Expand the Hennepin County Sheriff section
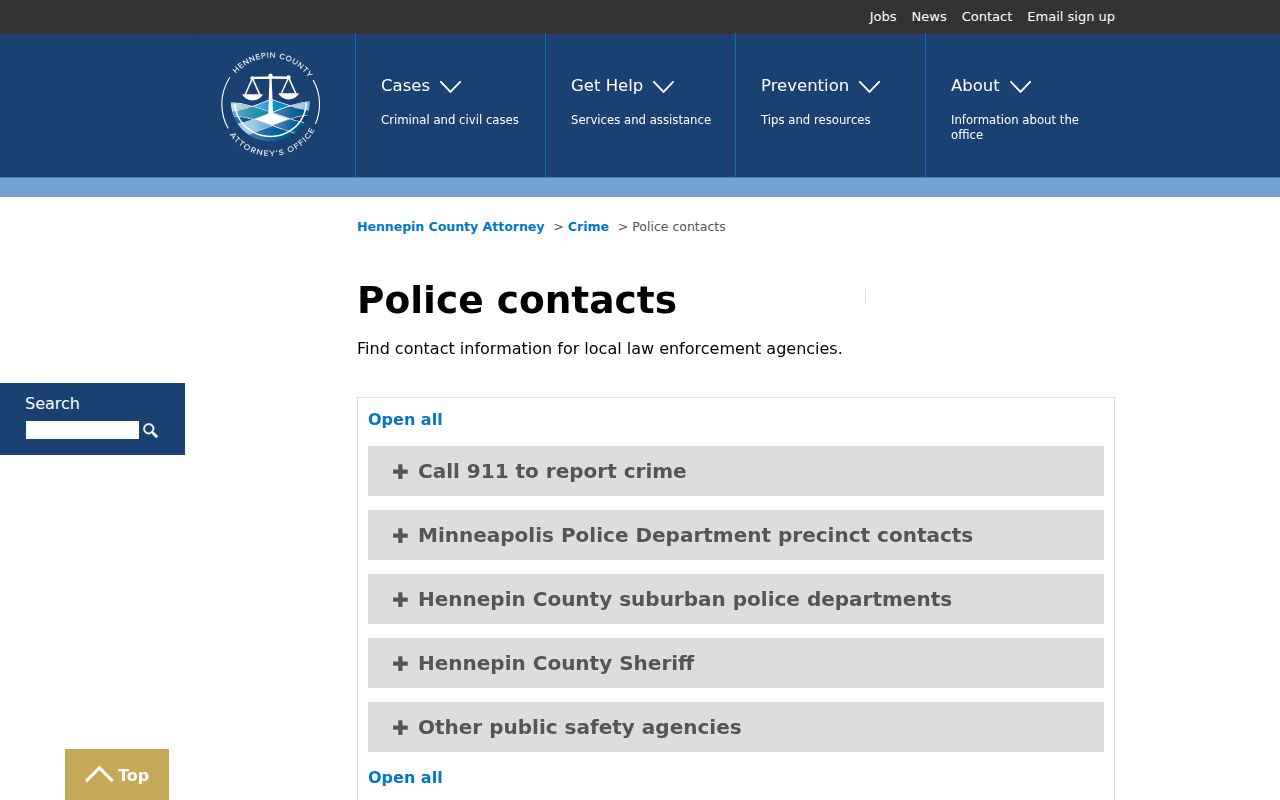The width and height of the screenshot is (1280, 800). point(736,663)
